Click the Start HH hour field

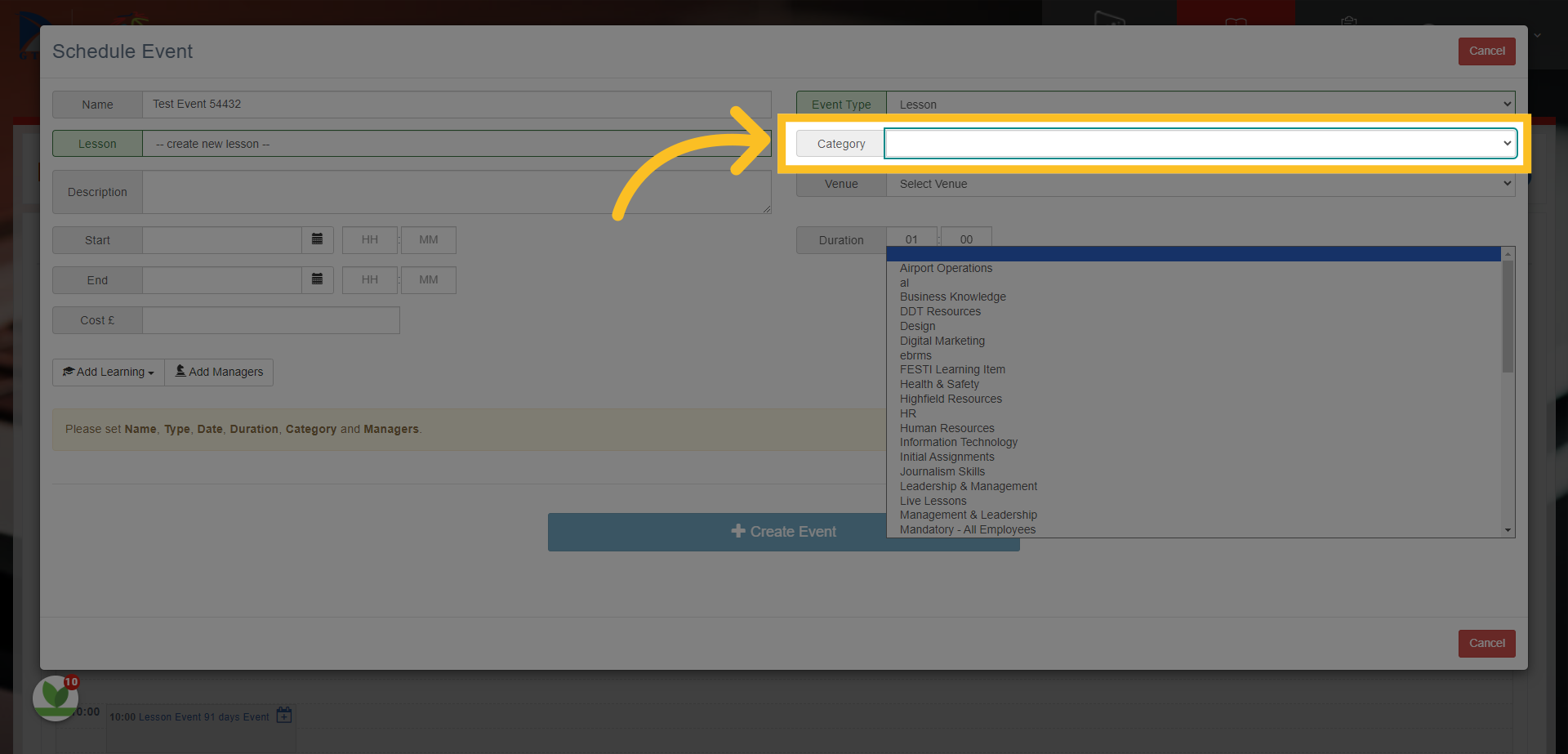[369, 240]
